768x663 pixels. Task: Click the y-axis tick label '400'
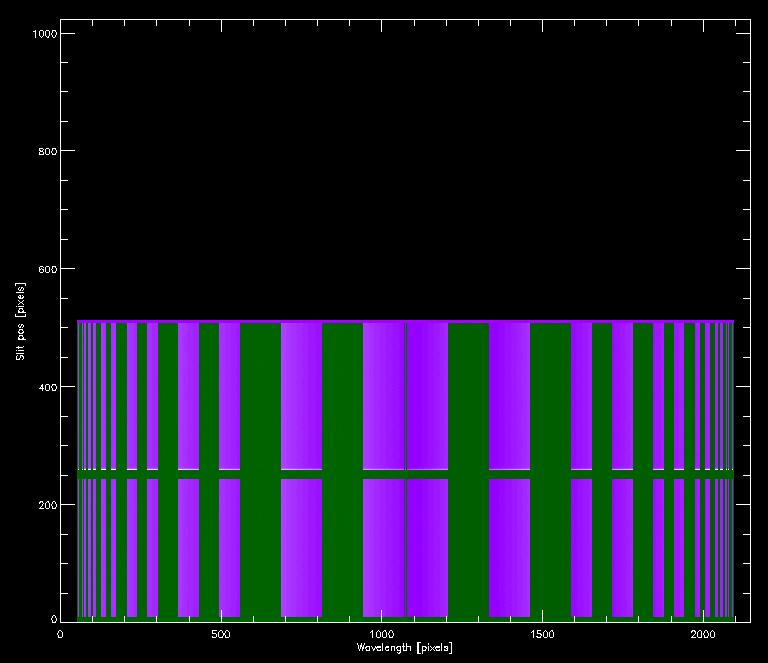[x=48, y=387]
